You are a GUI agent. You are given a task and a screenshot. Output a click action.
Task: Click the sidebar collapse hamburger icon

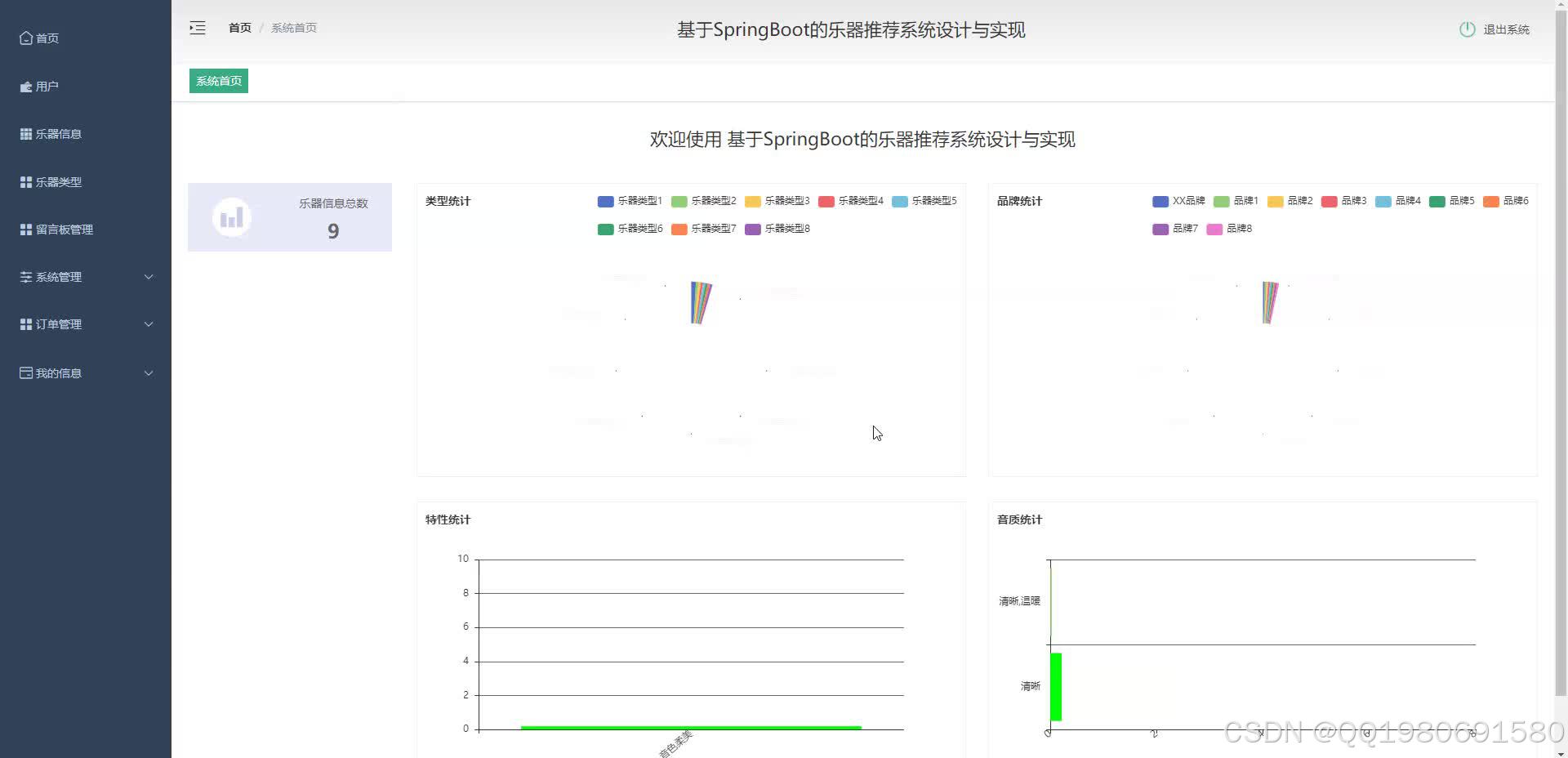tap(197, 27)
